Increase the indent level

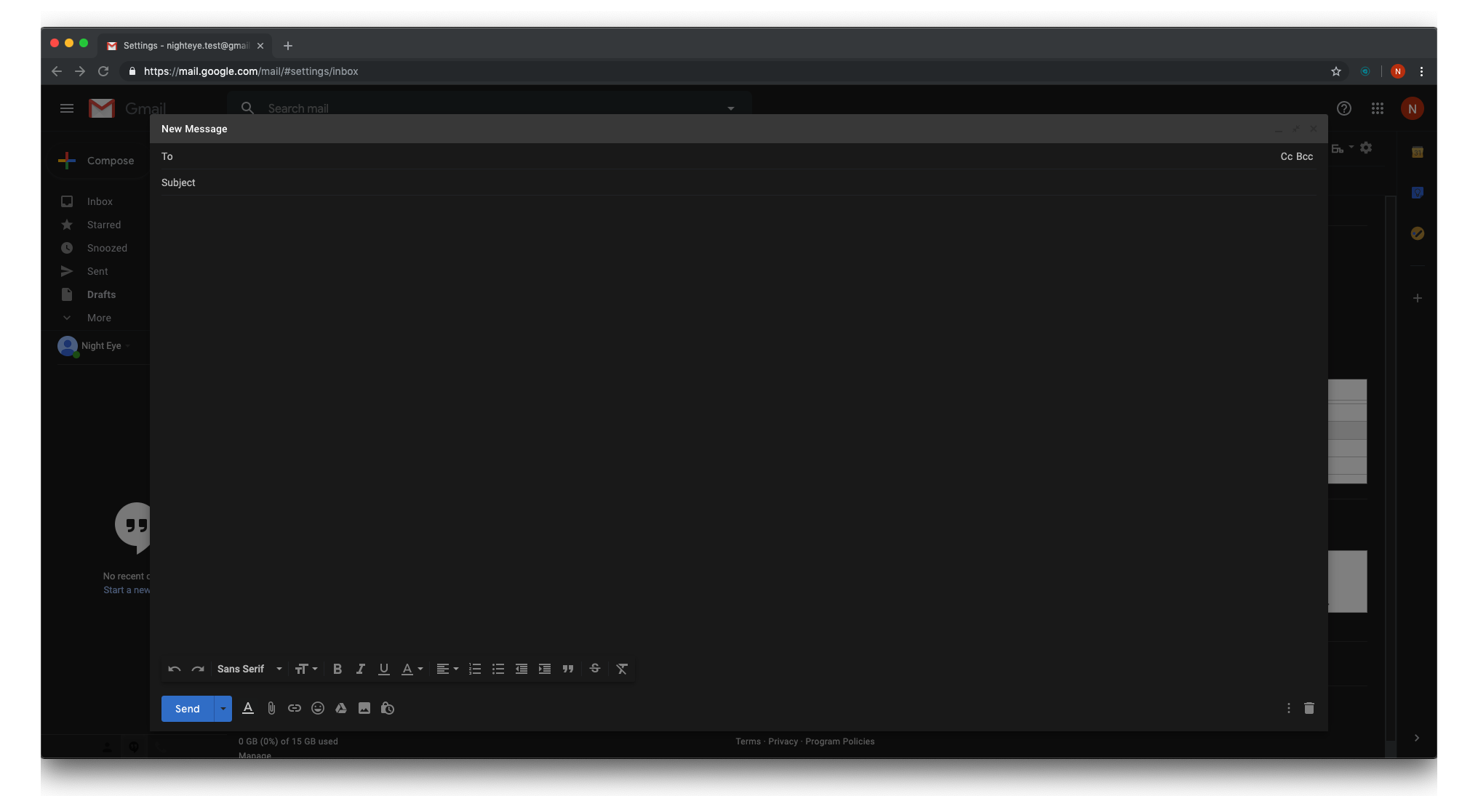click(x=545, y=669)
